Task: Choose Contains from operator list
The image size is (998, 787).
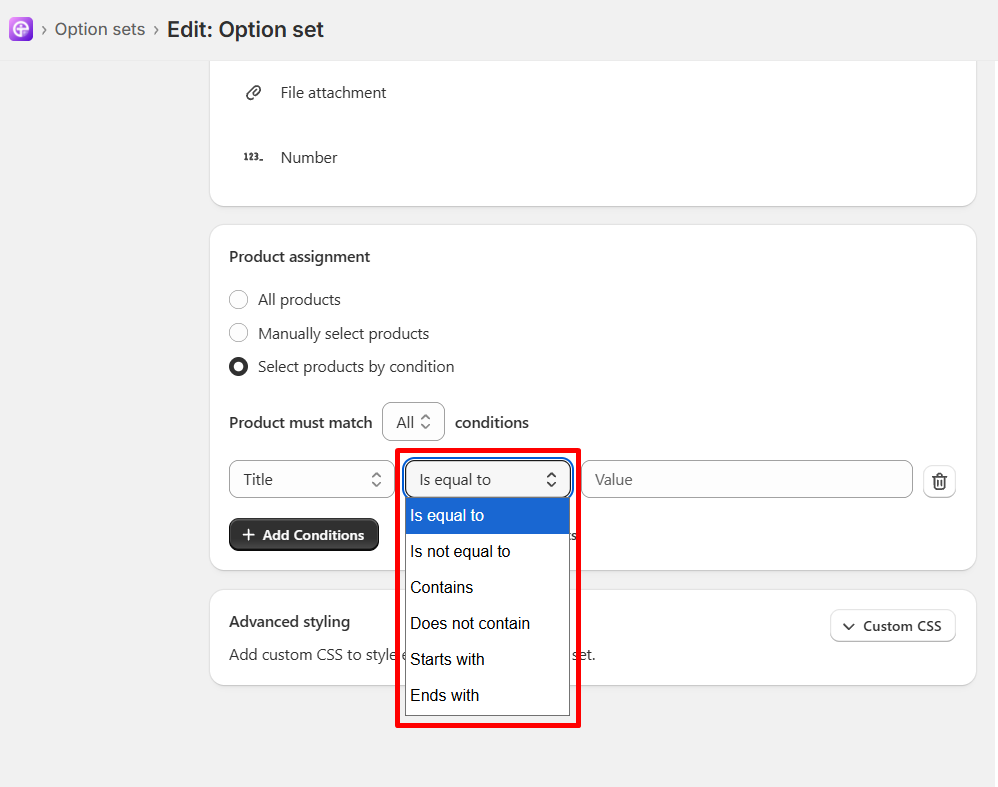Action: (487, 588)
